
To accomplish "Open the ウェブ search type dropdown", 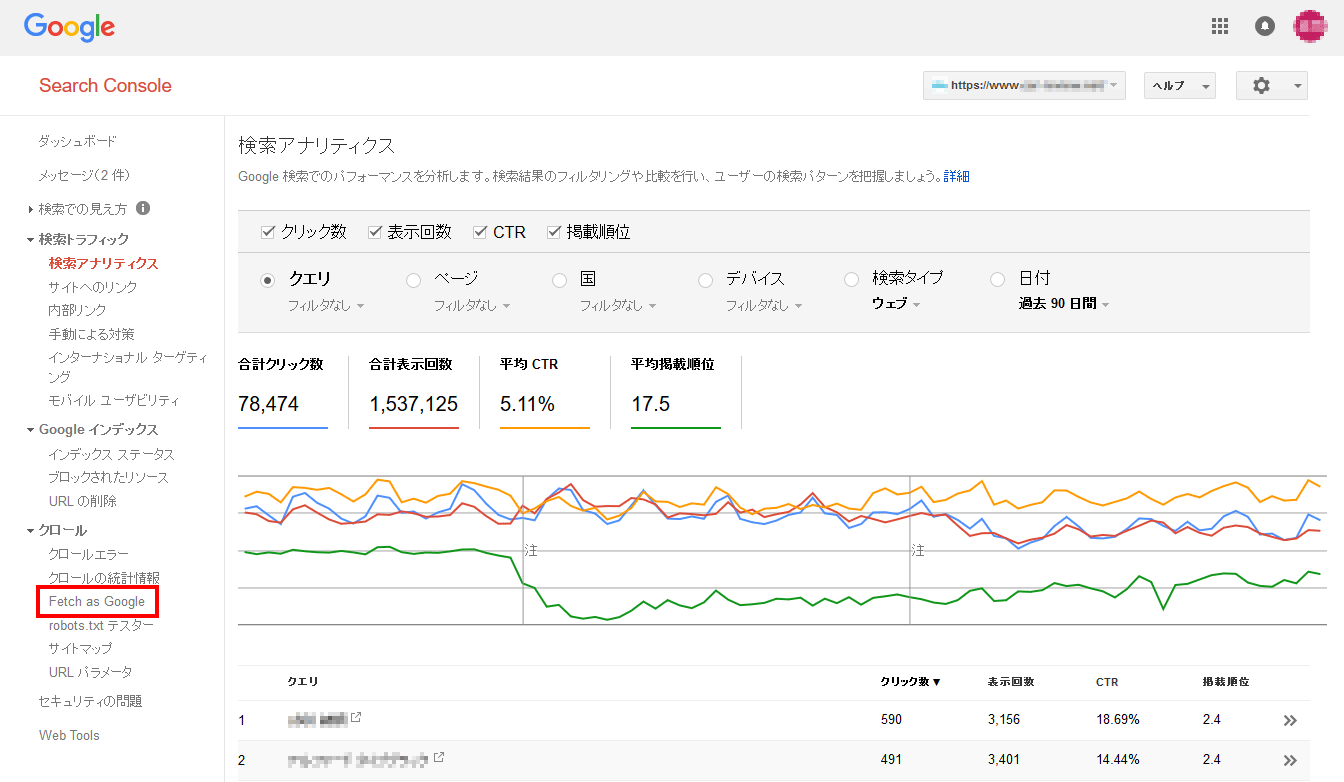I will 896,304.
